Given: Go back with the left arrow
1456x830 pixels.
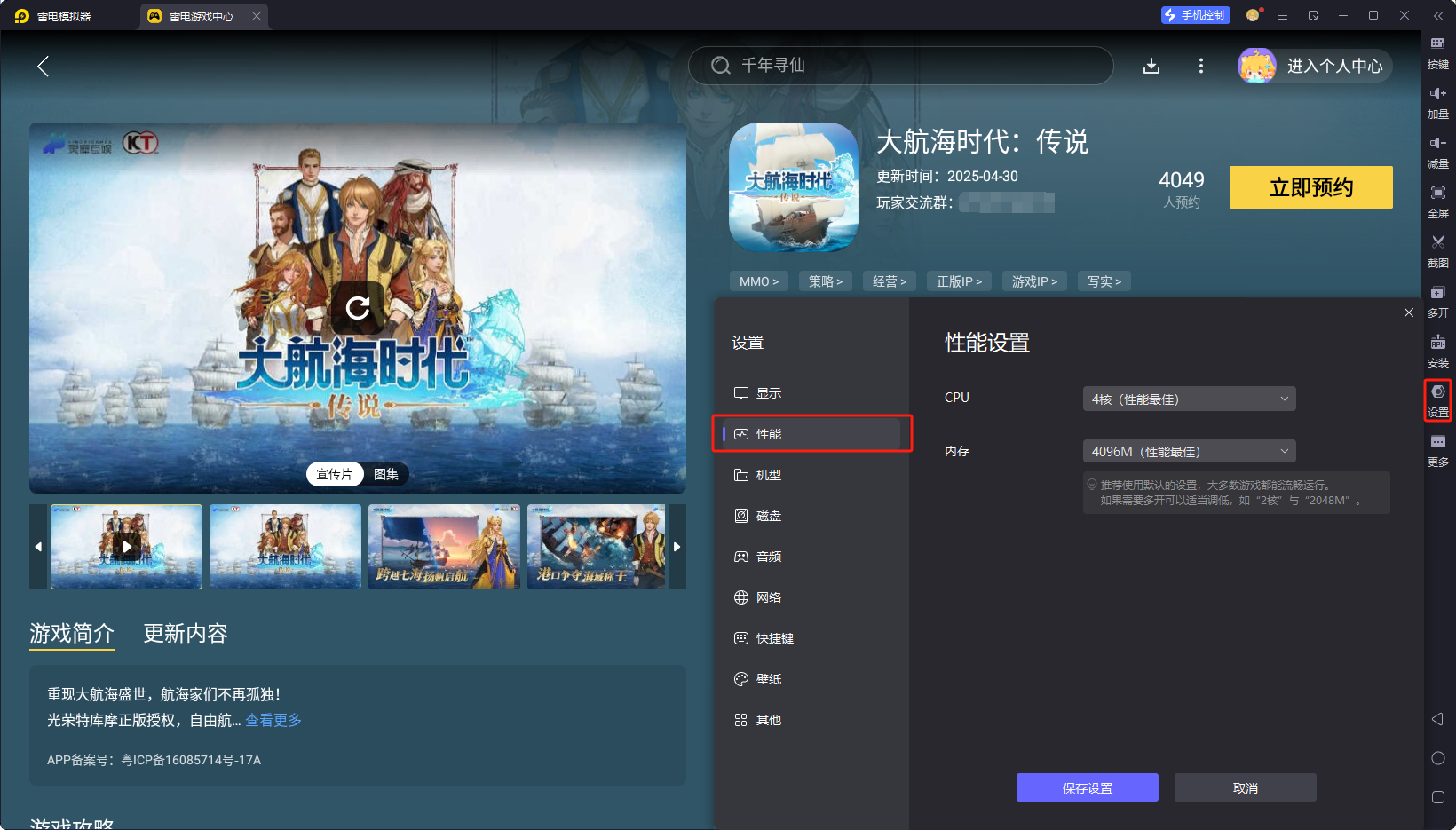Looking at the screenshot, I should click(43, 66).
